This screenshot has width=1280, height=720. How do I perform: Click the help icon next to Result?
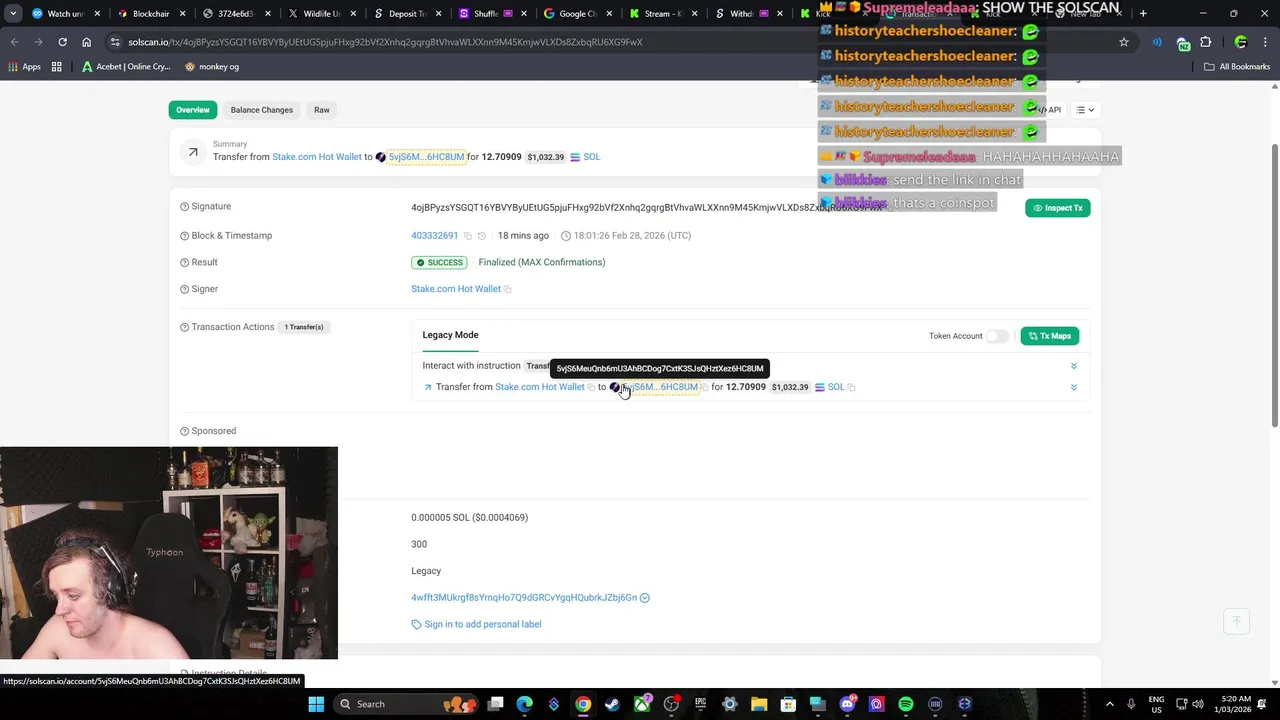click(184, 262)
